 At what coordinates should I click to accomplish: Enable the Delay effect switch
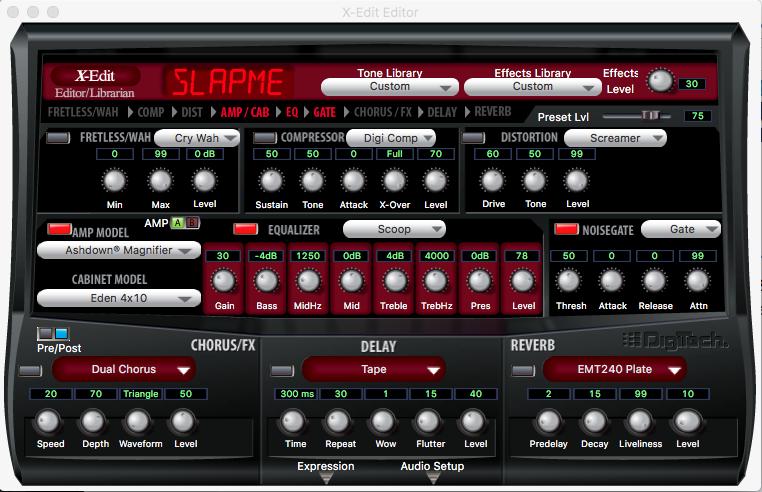pos(282,371)
